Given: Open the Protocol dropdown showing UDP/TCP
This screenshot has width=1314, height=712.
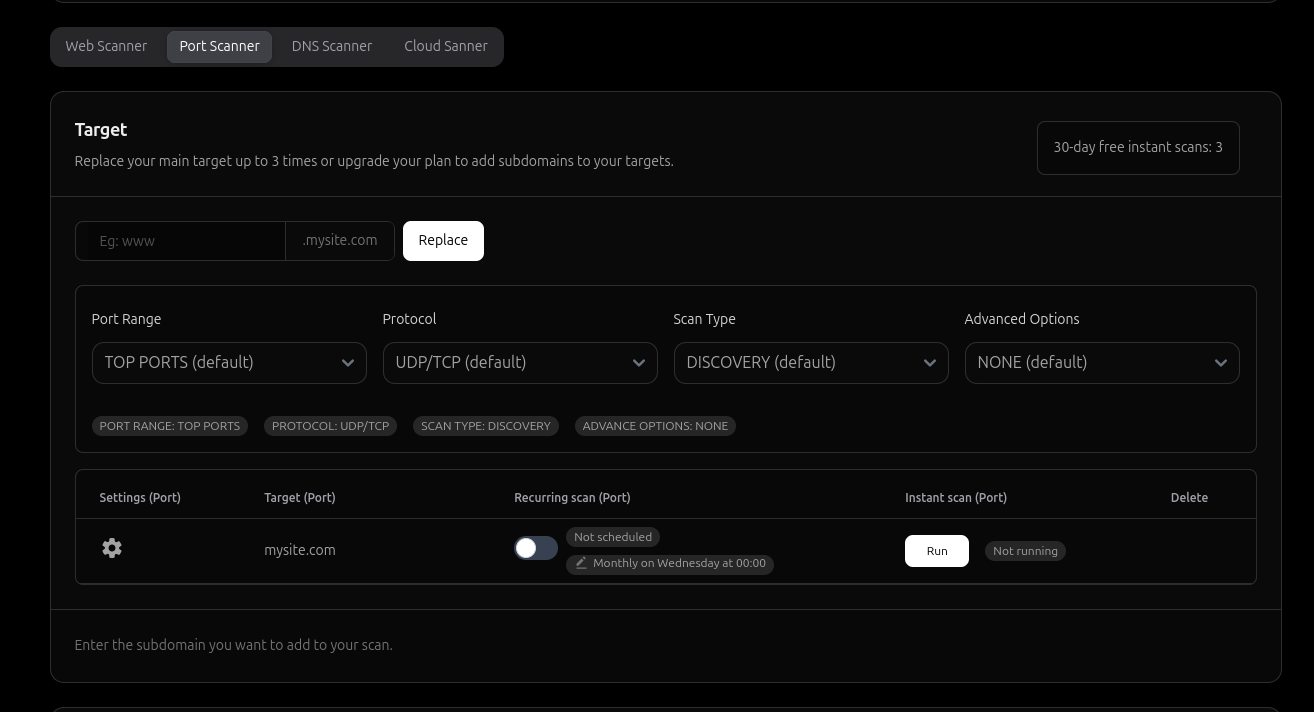Looking at the screenshot, I should pyautogui.click(x=520, y=362).
